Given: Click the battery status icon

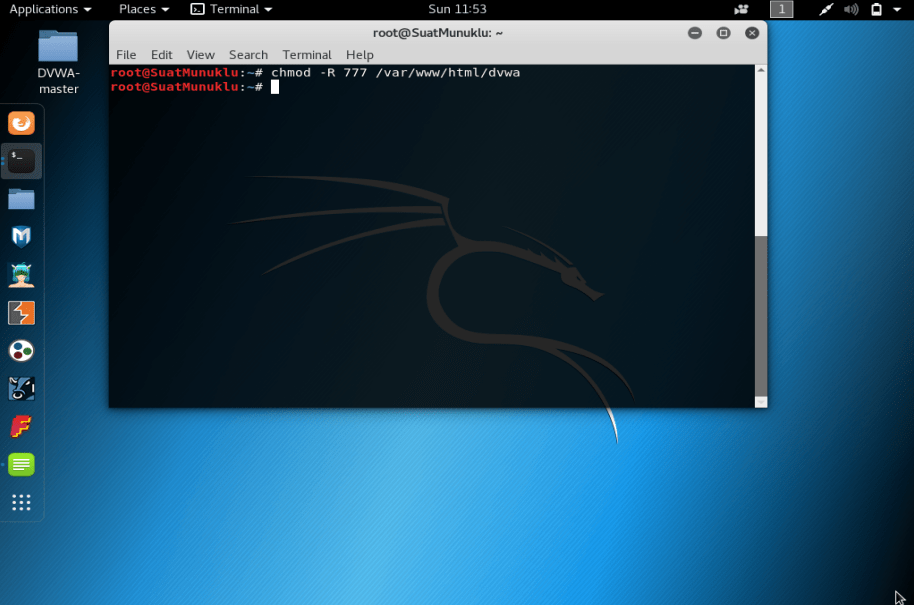Looking at the screenshot, I should coord(876,9).
